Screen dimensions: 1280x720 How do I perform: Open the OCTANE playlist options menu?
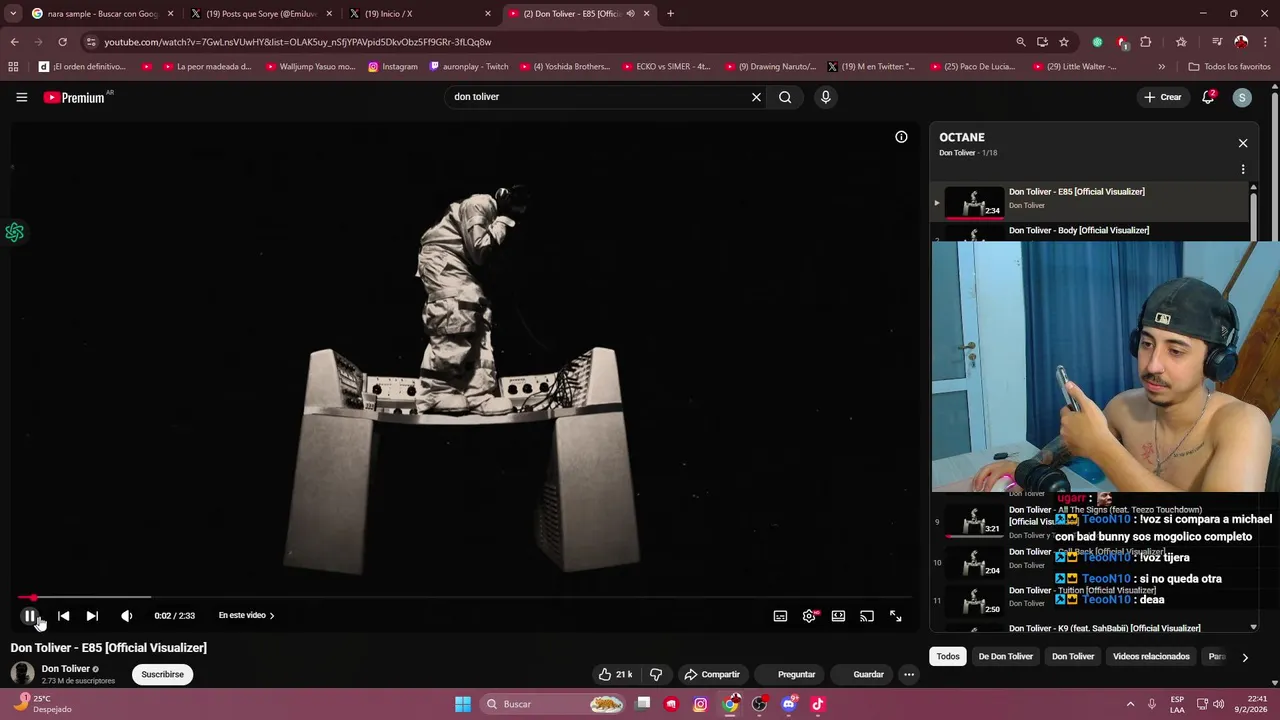tap(1243, 170)
